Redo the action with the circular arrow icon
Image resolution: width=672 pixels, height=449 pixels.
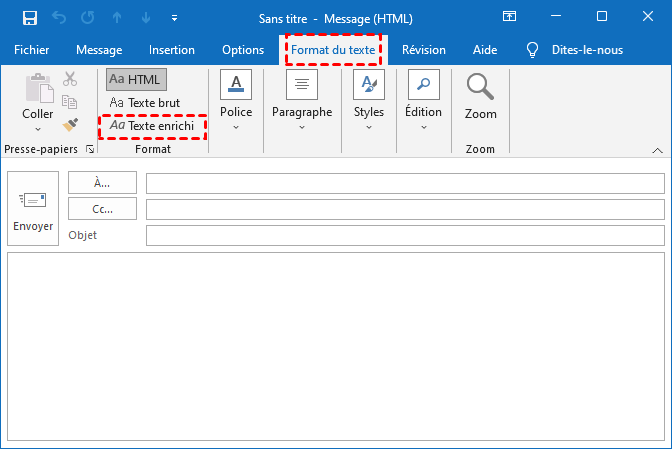[x=88, y=18]
